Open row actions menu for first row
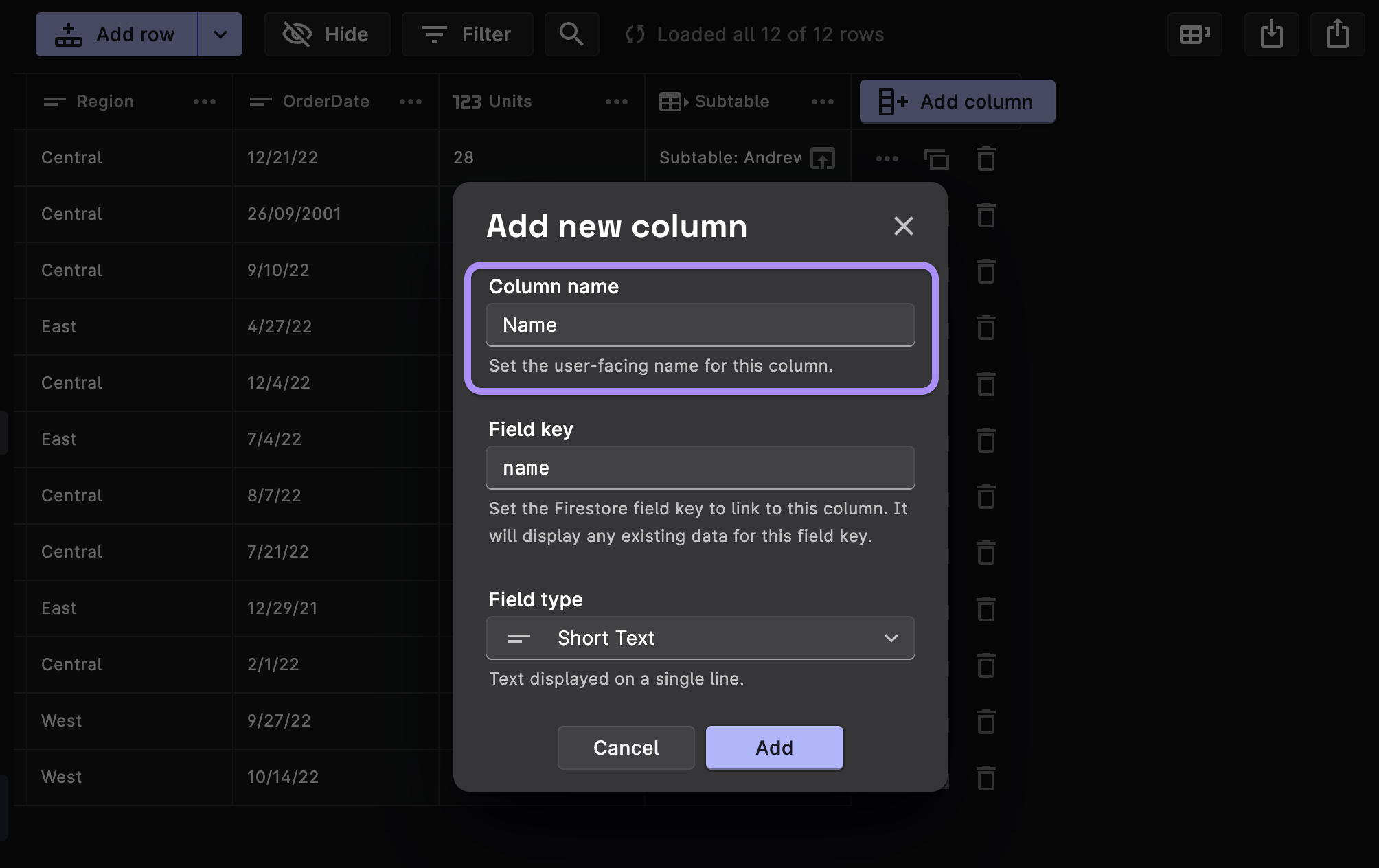Viewport: 1379px width, 868px height. click(x=887, y=159)
